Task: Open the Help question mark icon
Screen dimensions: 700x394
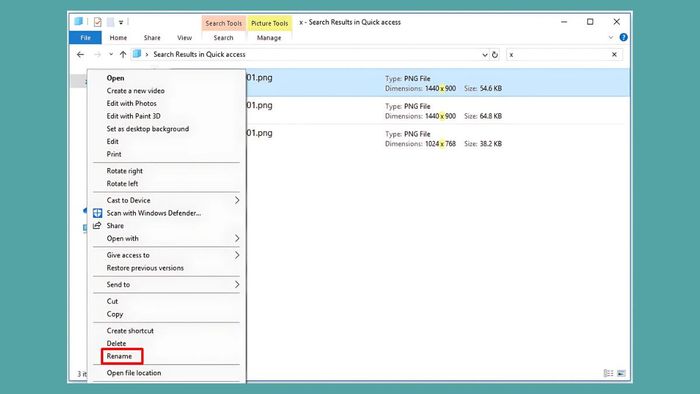Action: point(624,37)
